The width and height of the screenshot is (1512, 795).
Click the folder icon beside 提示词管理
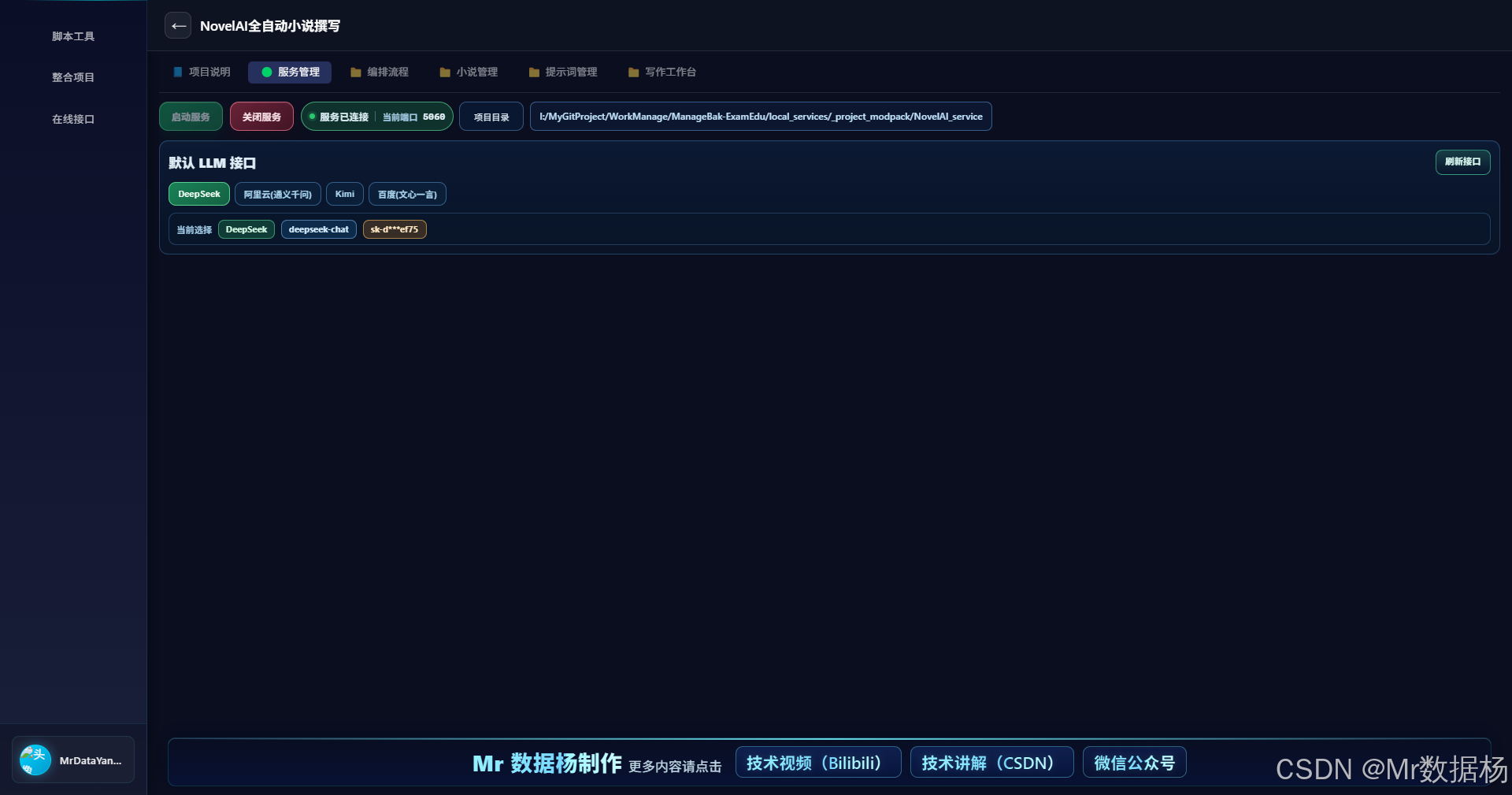click(x=534, y=72)
